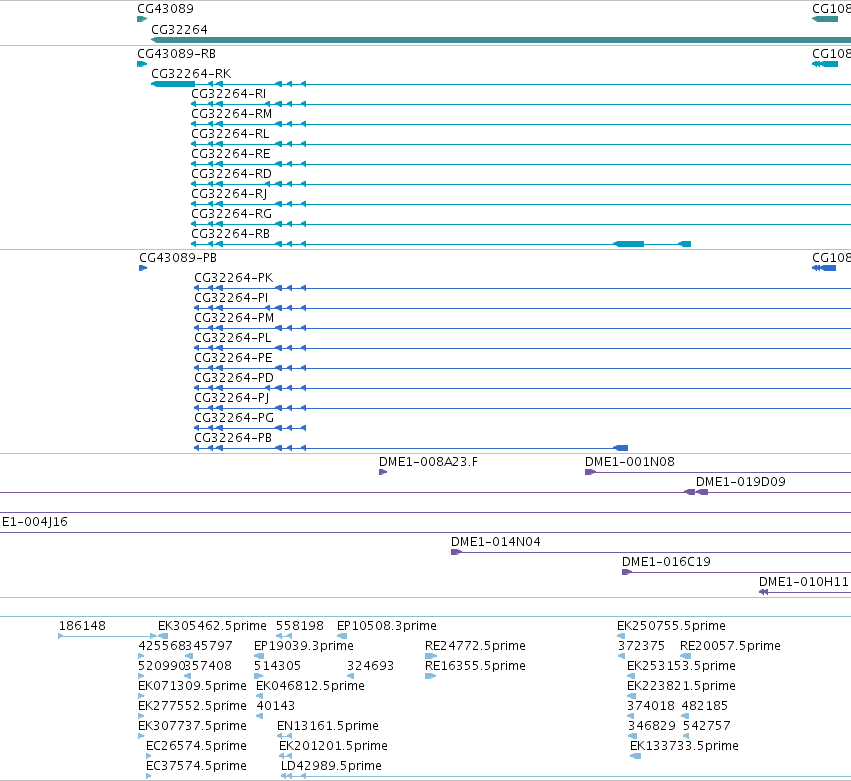
Task: Select the DME1-019D09 feature label
Action: (741, 482)
